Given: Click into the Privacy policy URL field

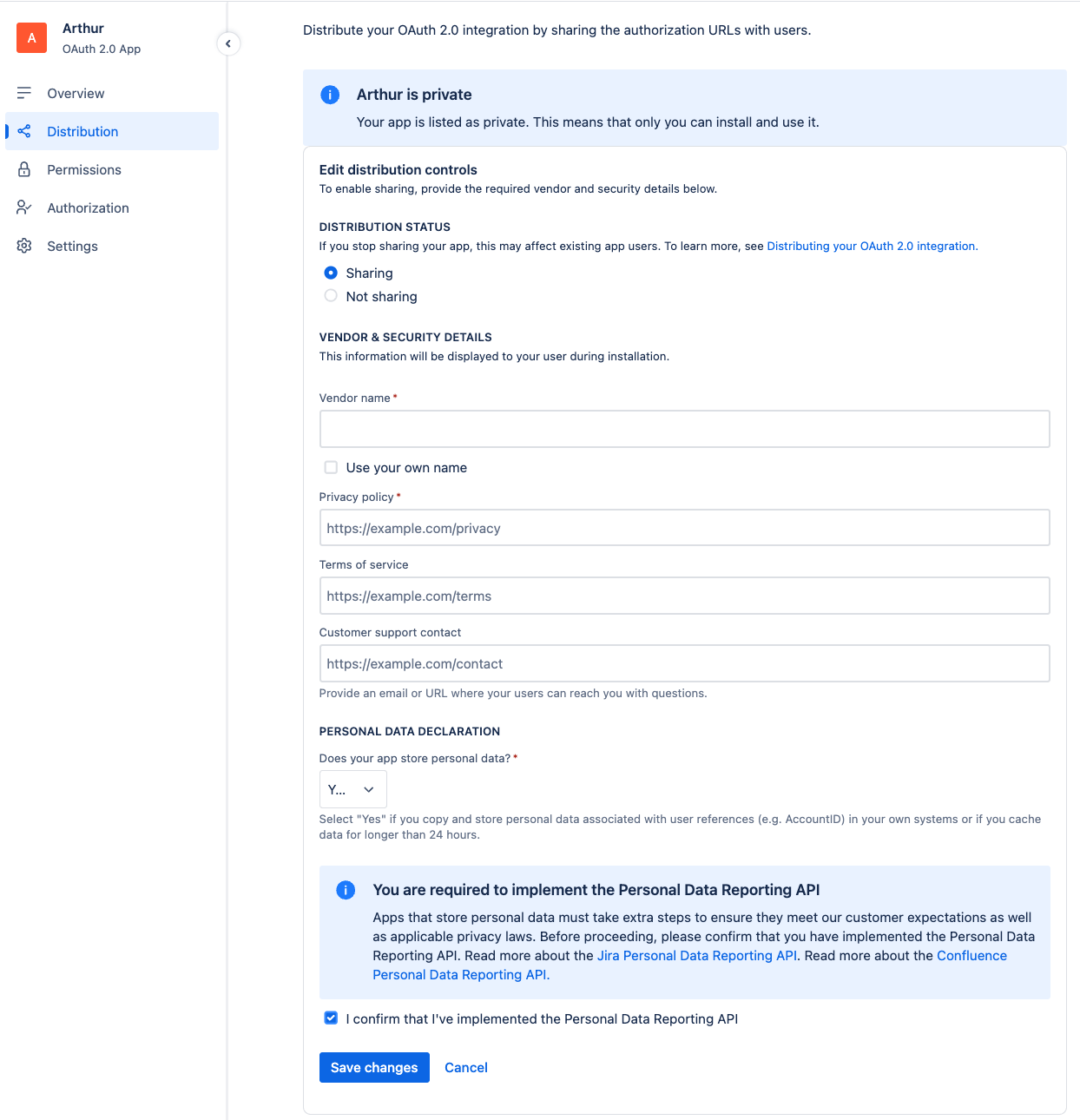Looking at the screenshot, I should click(684, 528).
